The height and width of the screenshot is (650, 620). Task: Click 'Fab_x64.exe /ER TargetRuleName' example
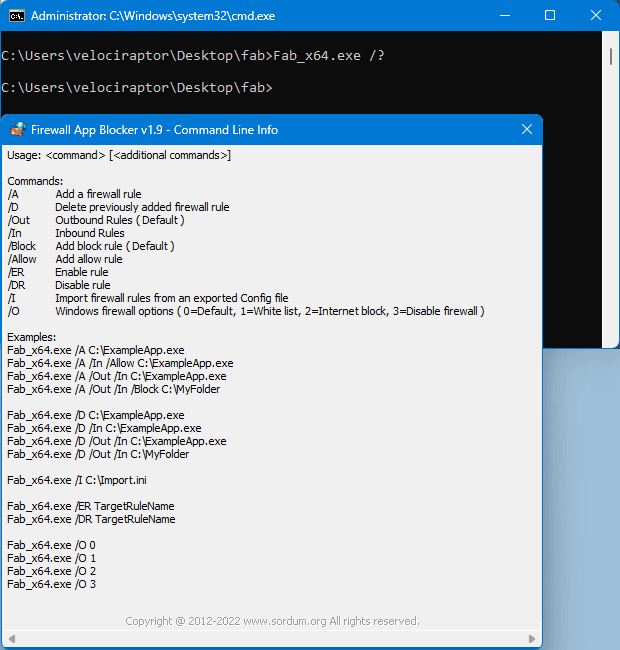coord(91,506)
